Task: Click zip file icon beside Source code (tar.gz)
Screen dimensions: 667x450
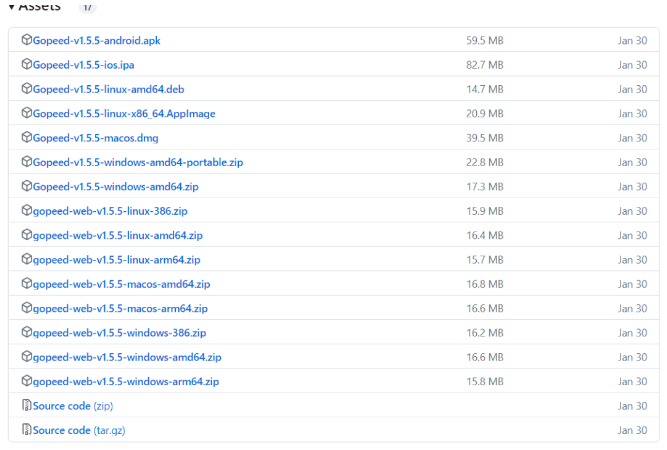Action: tap(26, 429)
